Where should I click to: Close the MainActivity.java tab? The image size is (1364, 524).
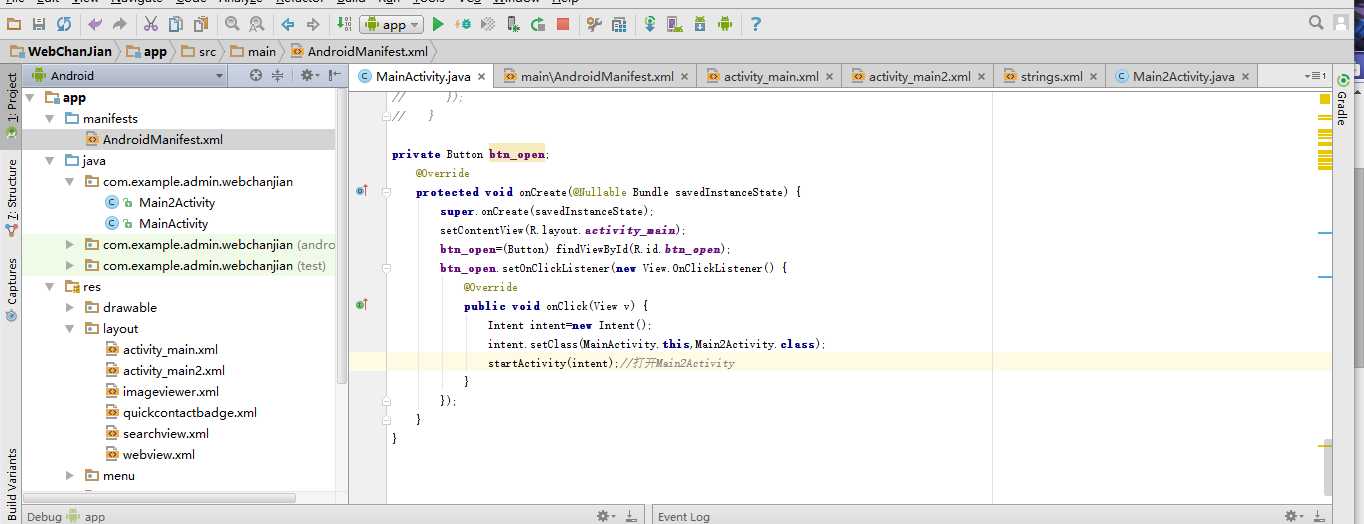[481, 76]
